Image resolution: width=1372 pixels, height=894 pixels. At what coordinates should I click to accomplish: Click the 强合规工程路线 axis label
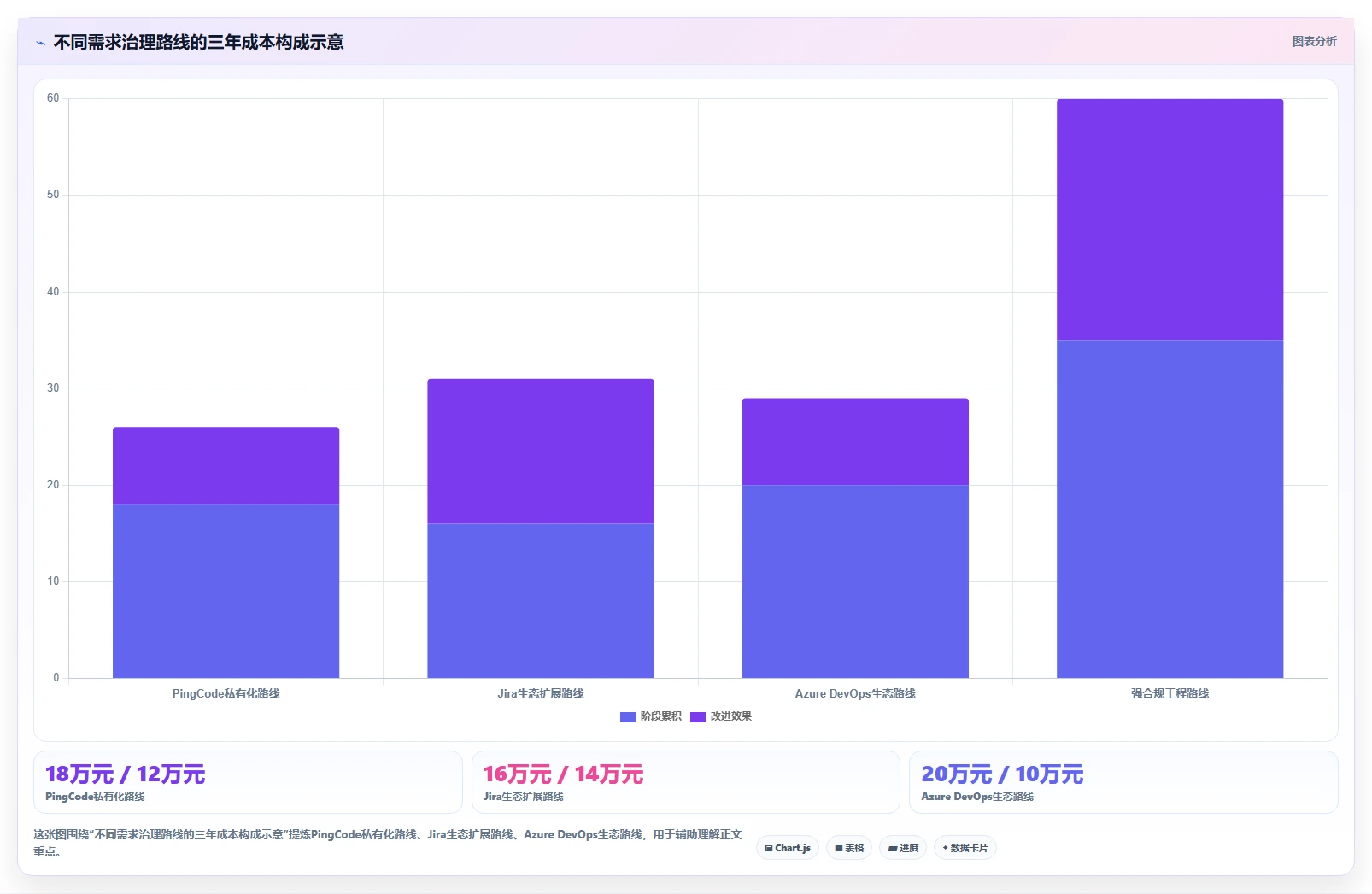[x=1170, y=693]
